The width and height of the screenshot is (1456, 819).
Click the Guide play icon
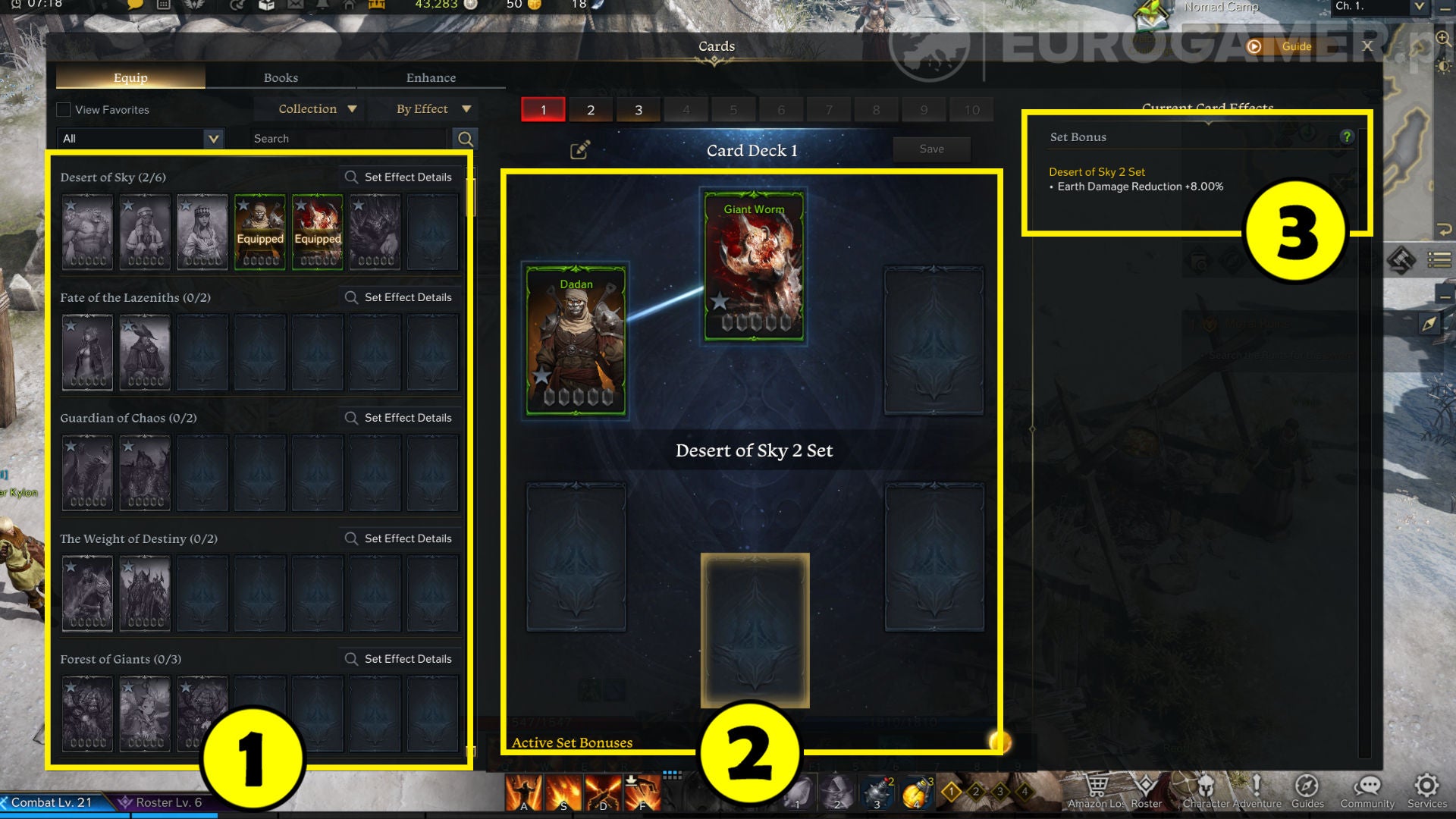tap(1254, 46)
